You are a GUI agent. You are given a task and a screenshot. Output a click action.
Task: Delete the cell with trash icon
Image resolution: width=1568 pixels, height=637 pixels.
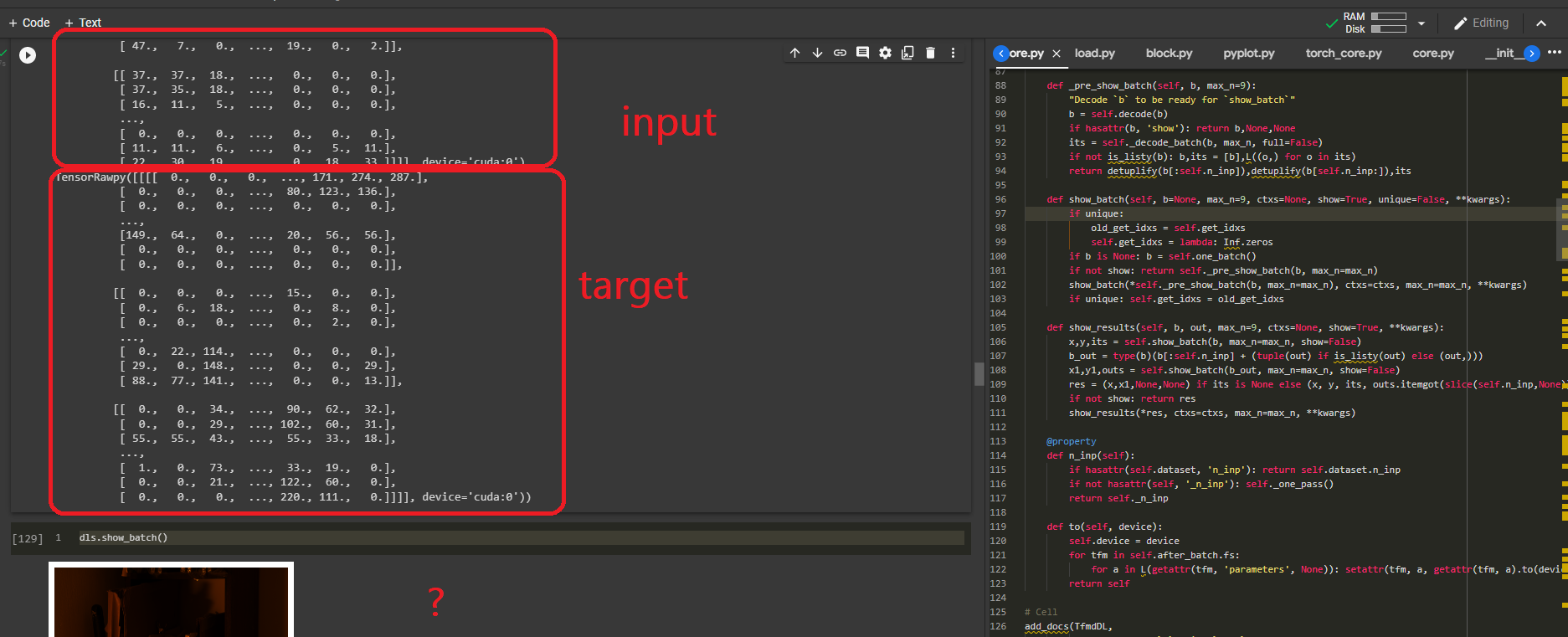(930, 53)
